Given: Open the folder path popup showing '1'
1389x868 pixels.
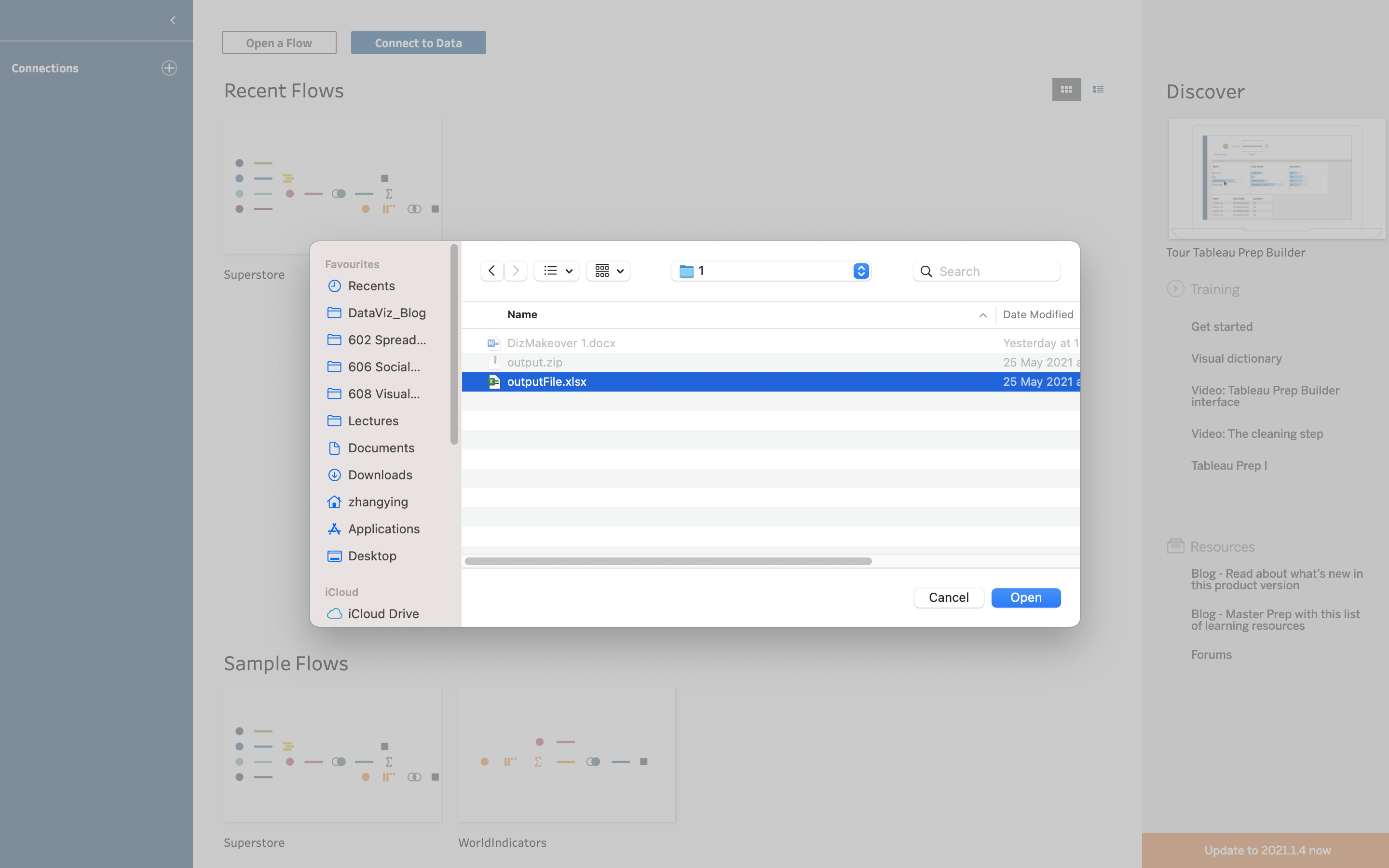Looking at the screenshot, I should pyautogui.click(x=771, y=271).
